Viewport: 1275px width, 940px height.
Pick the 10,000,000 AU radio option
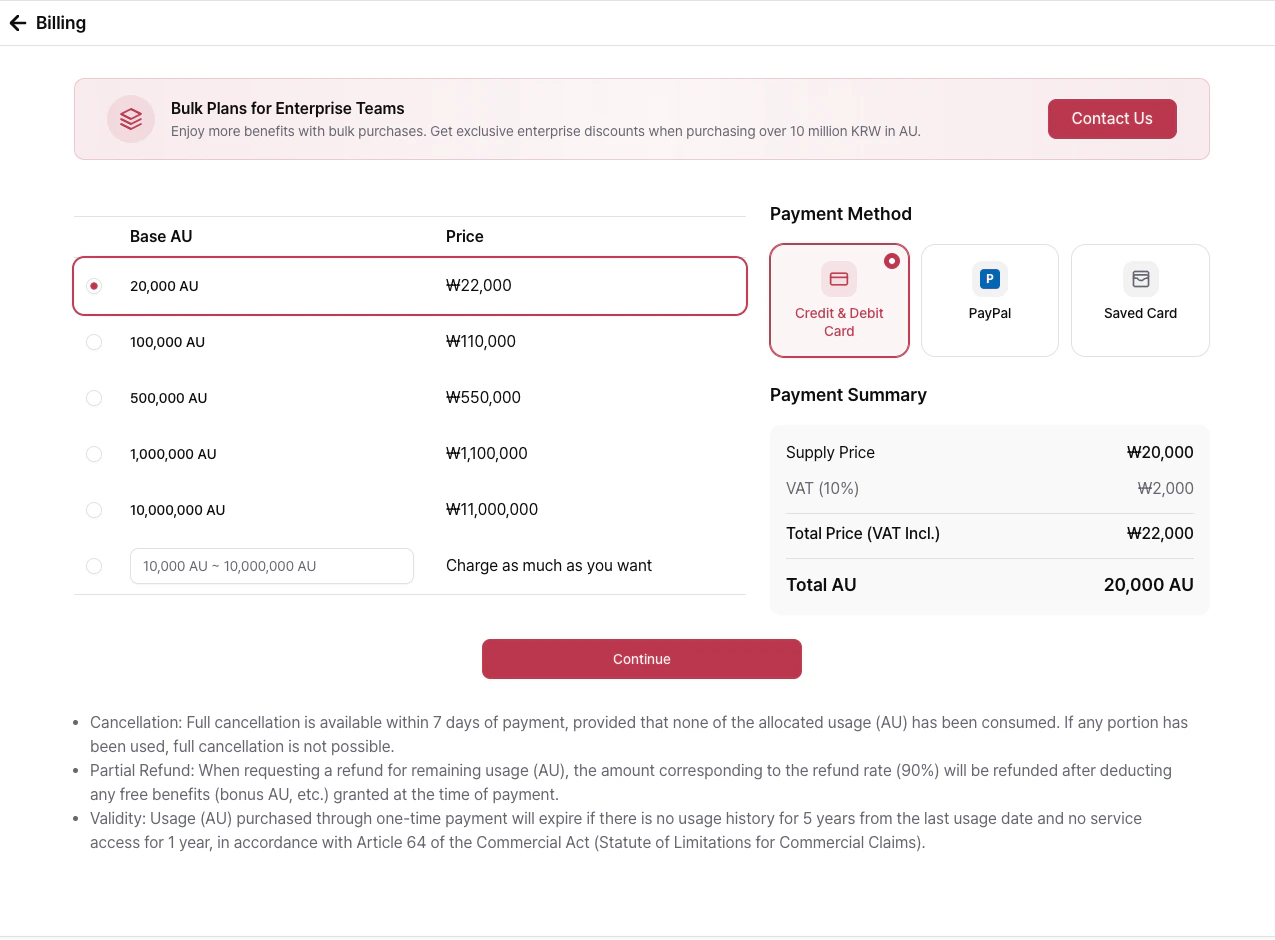point(94,510)
